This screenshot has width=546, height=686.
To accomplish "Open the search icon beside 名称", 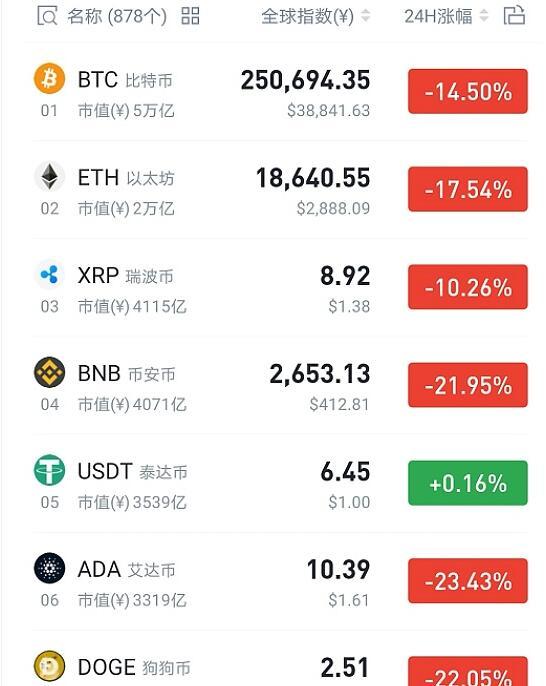I will coord(47,16).
